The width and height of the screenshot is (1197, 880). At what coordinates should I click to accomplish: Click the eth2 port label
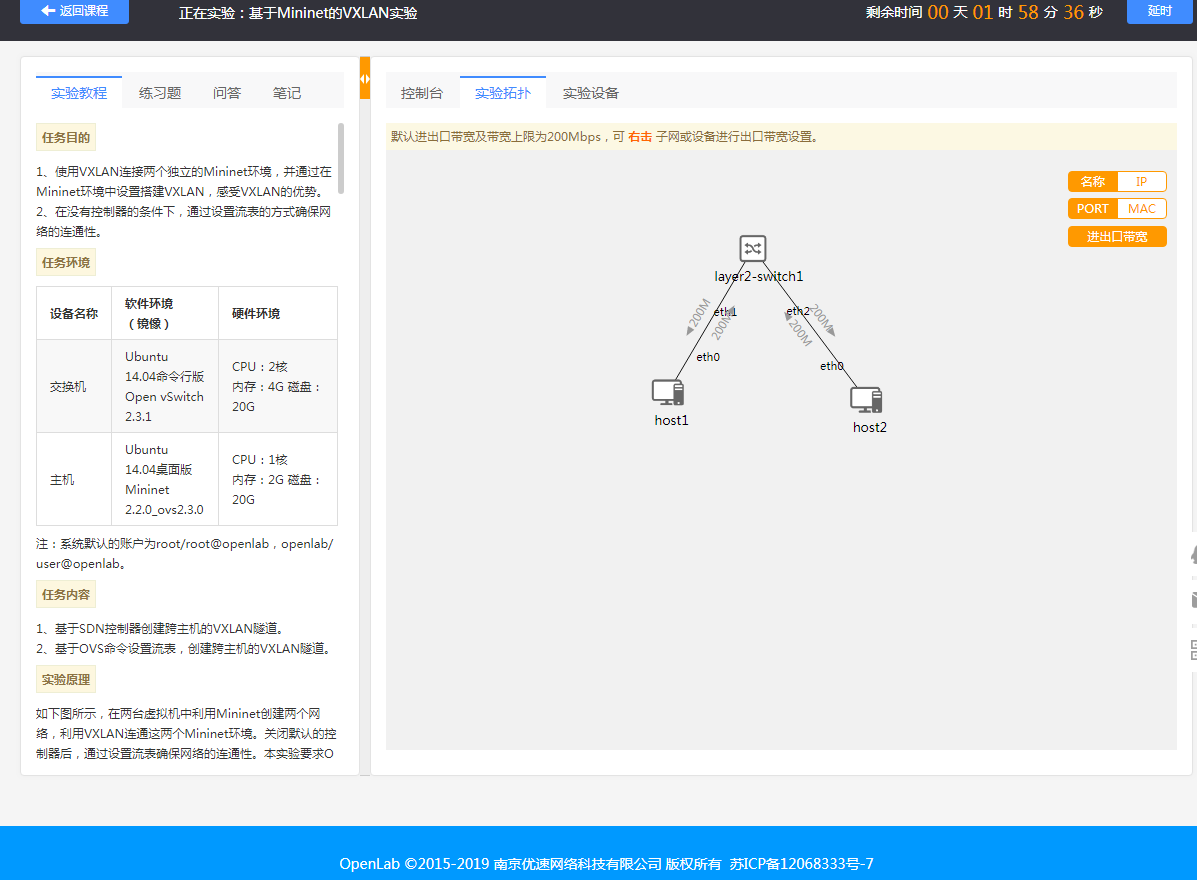pos(798,311)
